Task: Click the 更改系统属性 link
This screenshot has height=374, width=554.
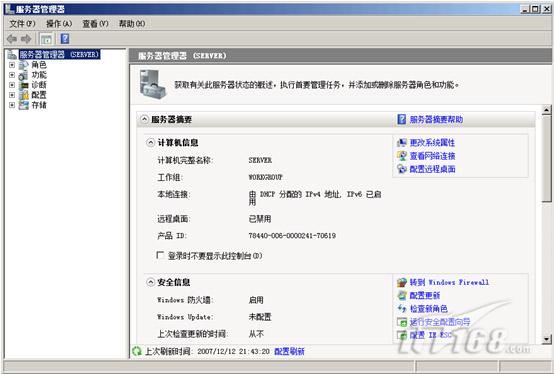Action: point(432,143)
